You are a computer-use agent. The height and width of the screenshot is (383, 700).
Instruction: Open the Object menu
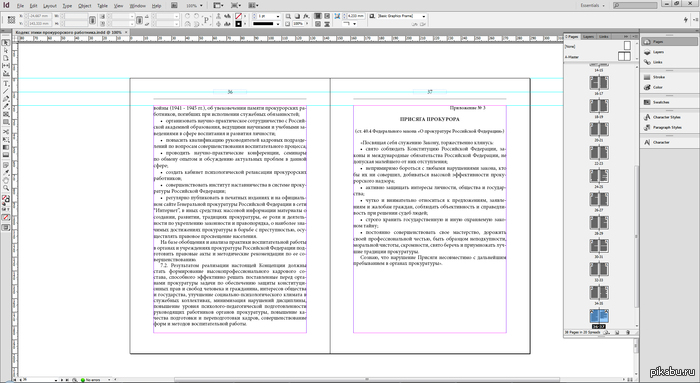[84, 6]
